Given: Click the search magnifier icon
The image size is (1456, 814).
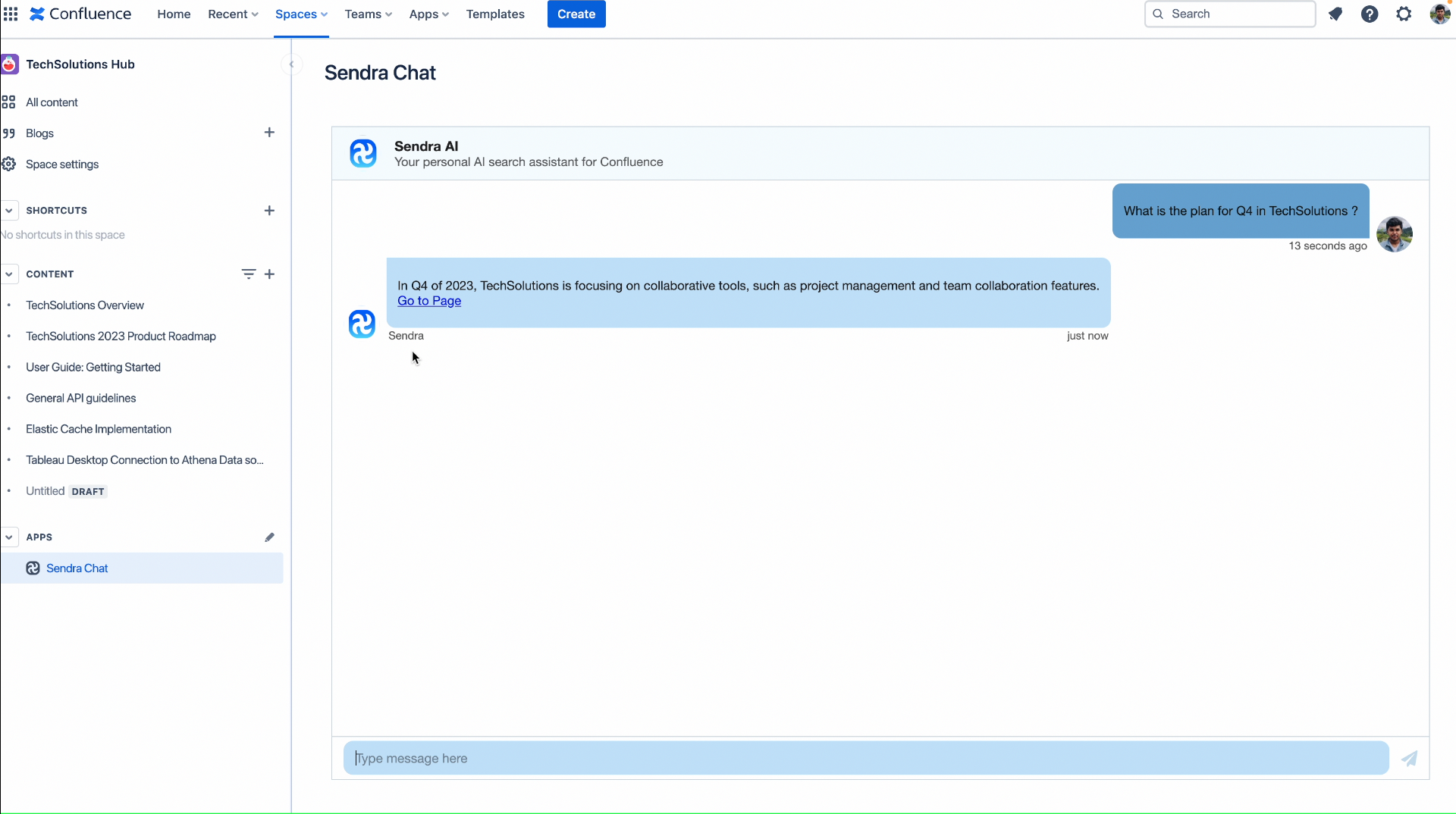Looking at the screenshot, I should coord(1158,14).
